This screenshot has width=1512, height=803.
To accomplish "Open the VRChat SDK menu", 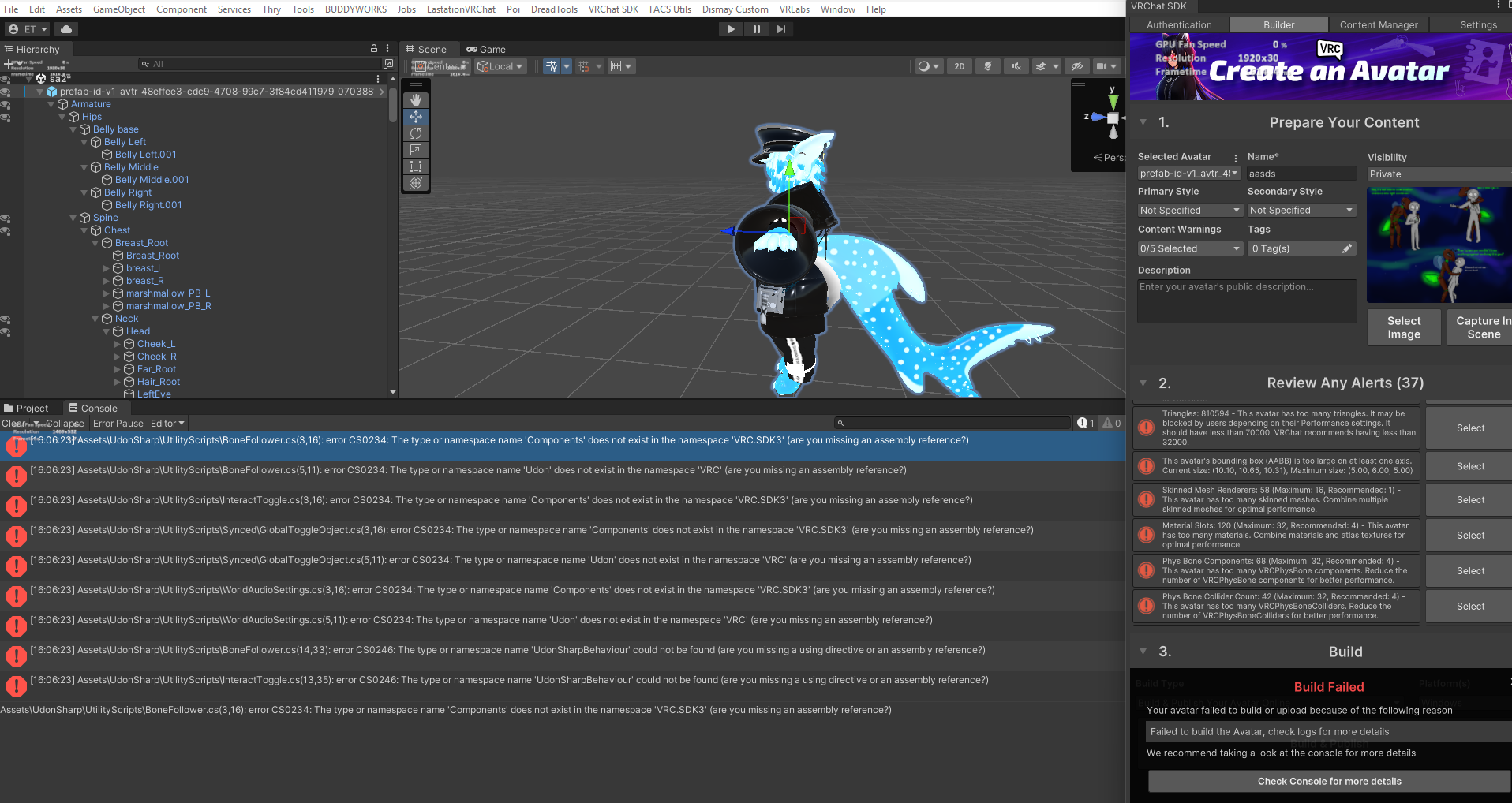I will 613,9.
